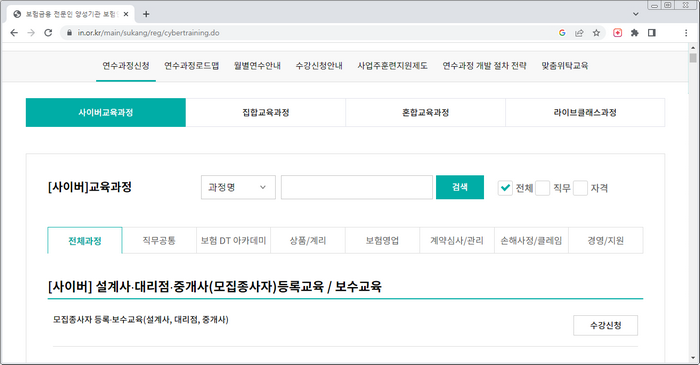Open the Google icon in address bar
Image resolution: width=700 pixels, height=365 pixels.
point(562,33)
